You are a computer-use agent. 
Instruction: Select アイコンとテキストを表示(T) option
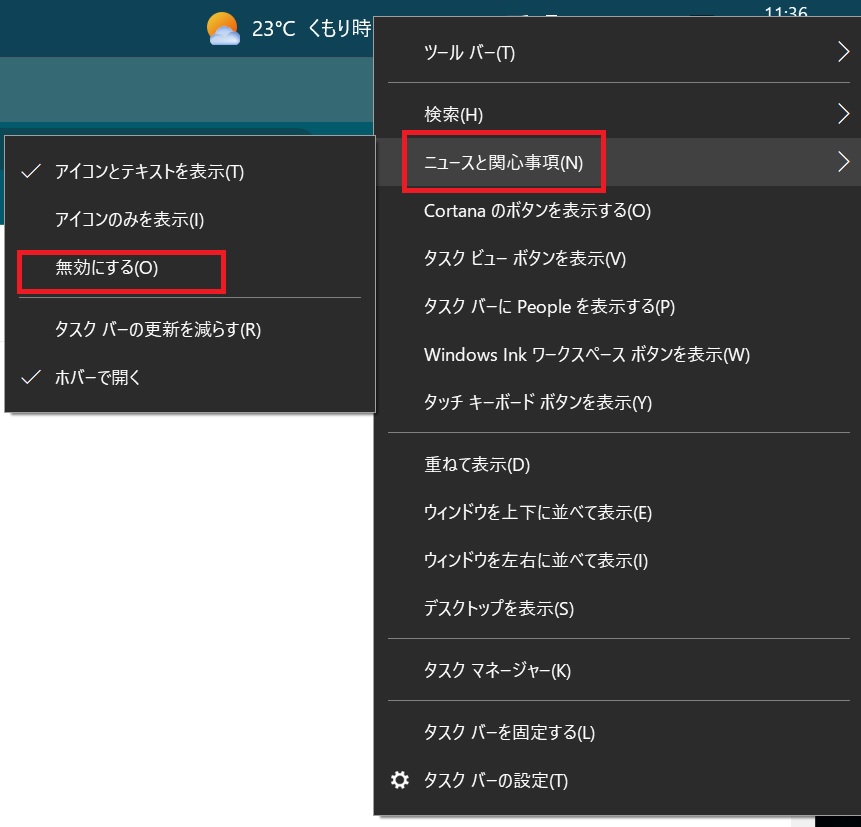coord(190,171)
